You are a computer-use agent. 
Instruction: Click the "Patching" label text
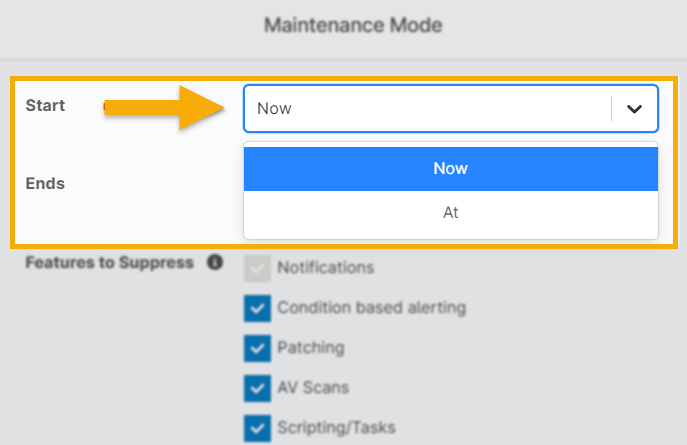point(310,348)
